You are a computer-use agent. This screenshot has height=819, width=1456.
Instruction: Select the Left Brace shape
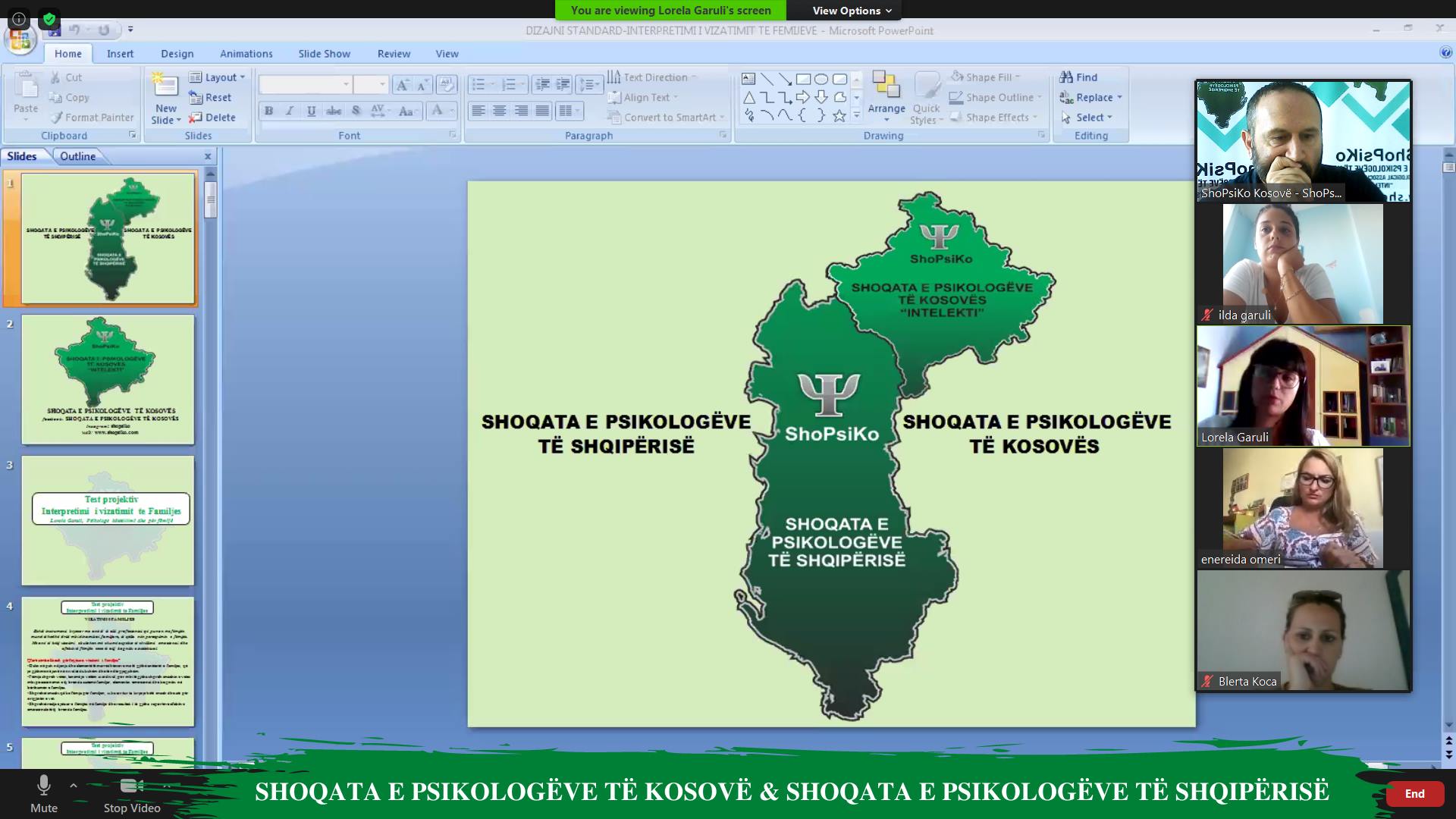tap(803, 116)
